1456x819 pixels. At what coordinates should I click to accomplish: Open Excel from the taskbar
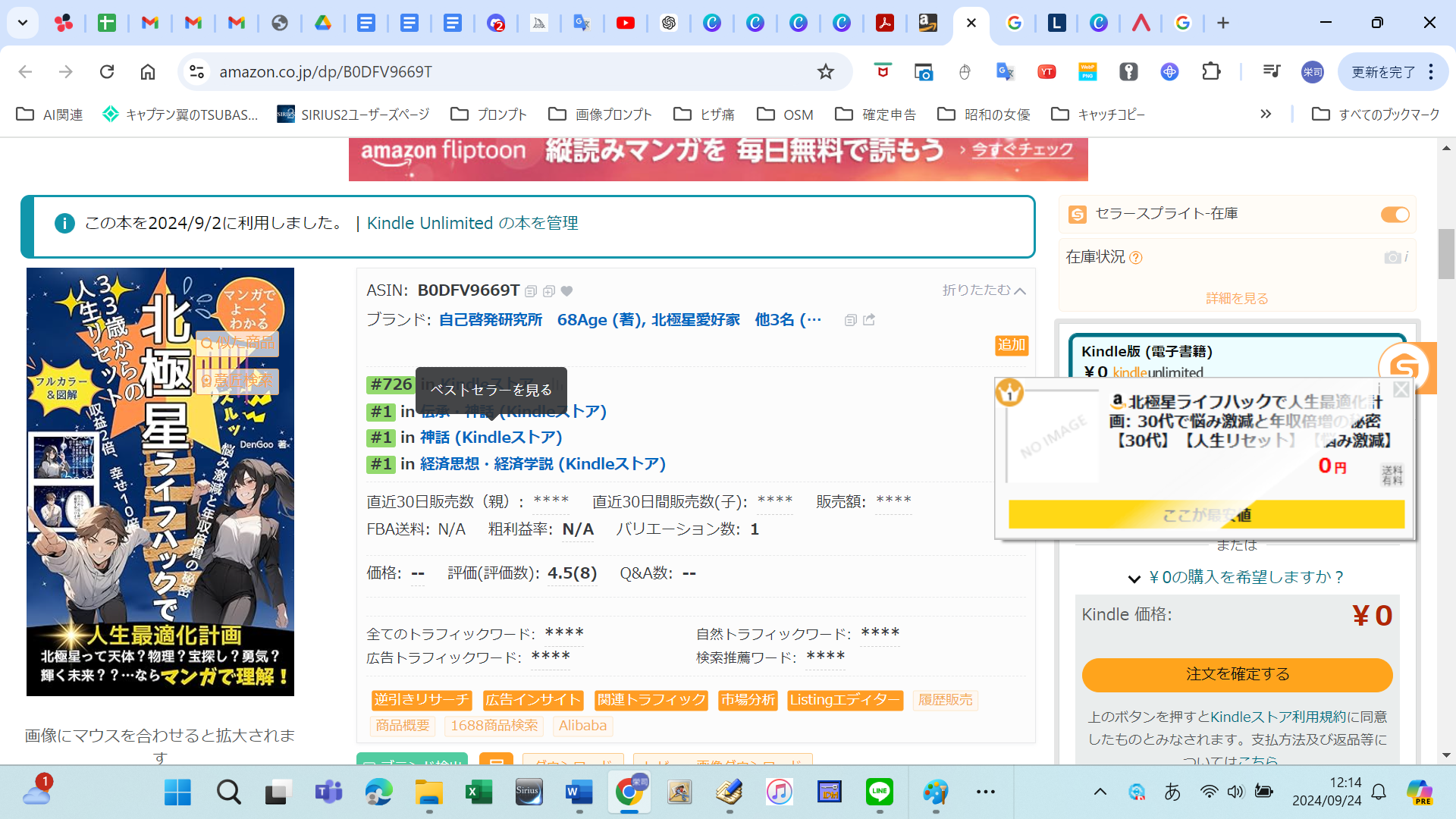click(x=479, y=792)
